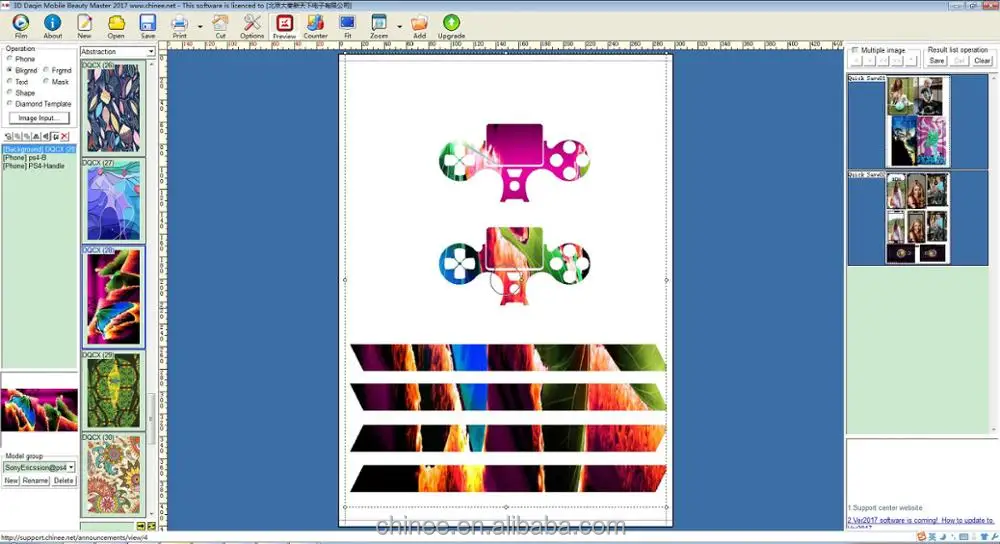Choose the DQCX (30) floral thumbnail
This screenshot has height=544, width=1000.
coord(114,474)
